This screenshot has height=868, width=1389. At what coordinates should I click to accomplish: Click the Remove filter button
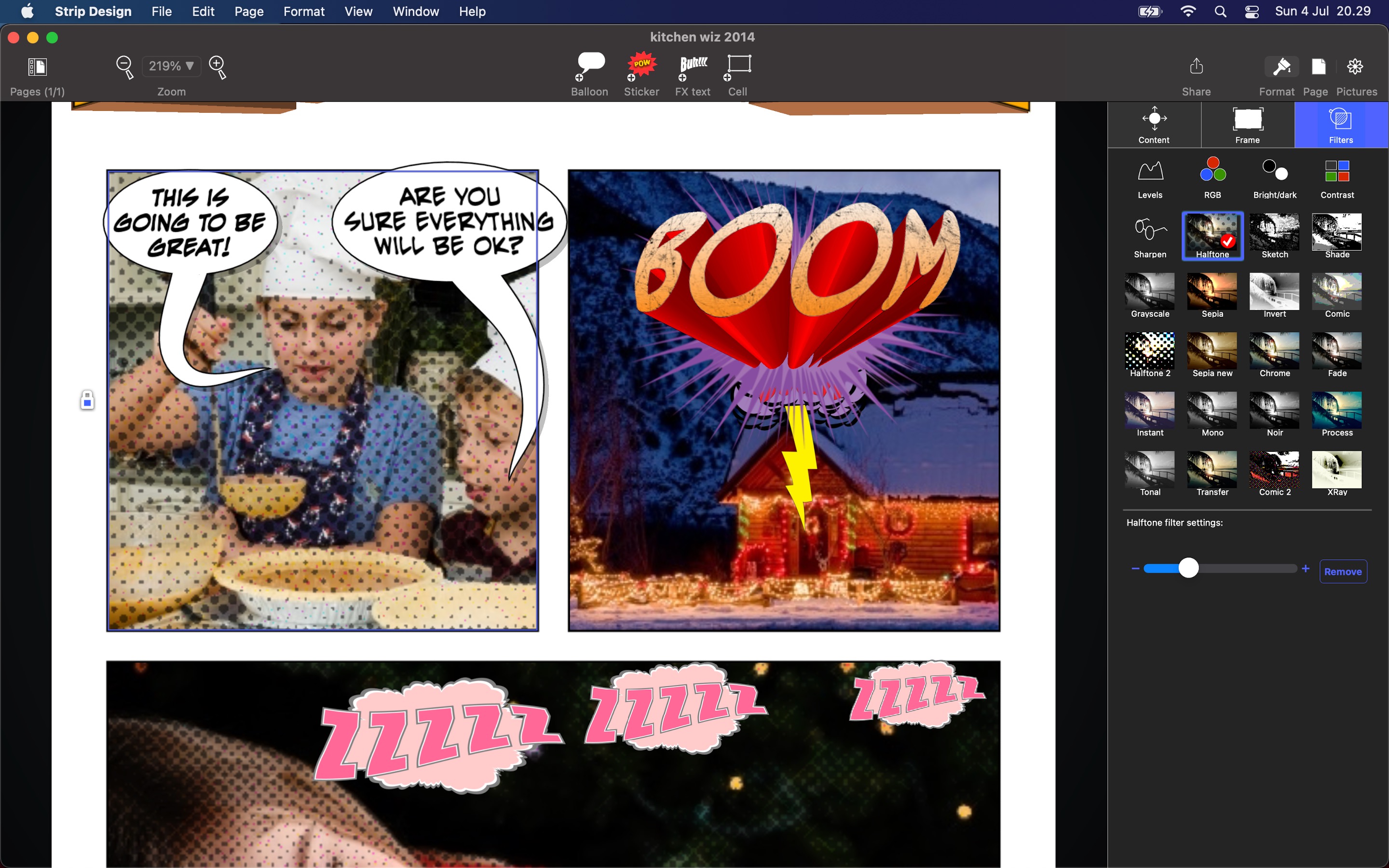[1343, 571]
